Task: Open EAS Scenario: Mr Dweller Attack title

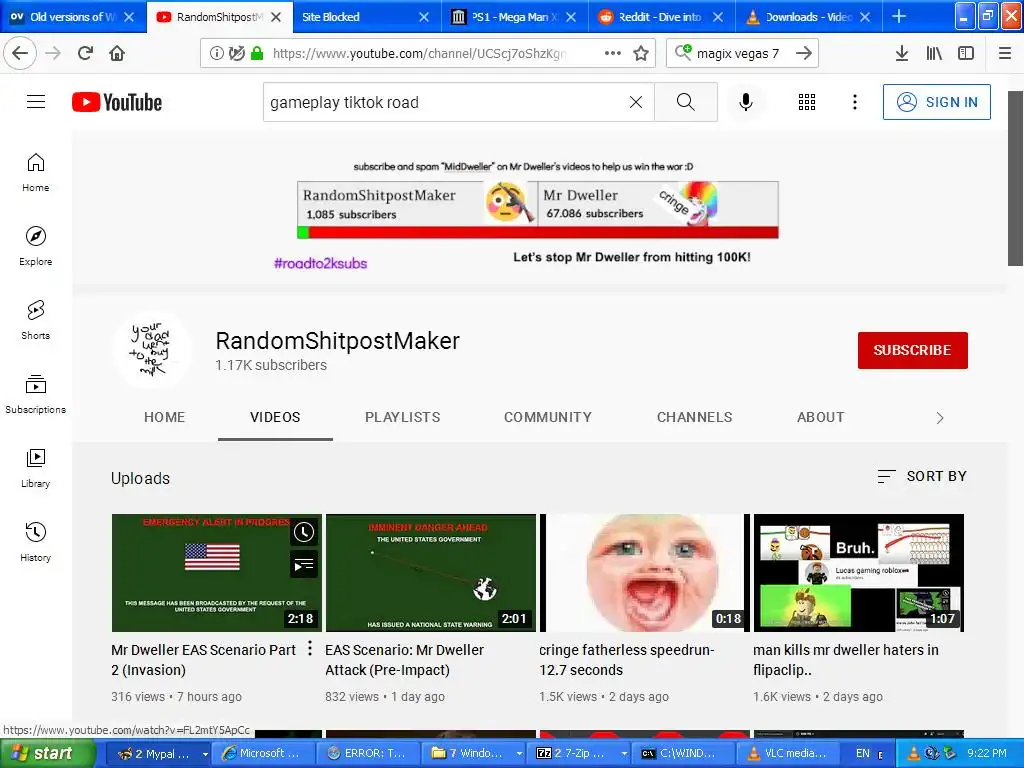Action: pos(404,660)
